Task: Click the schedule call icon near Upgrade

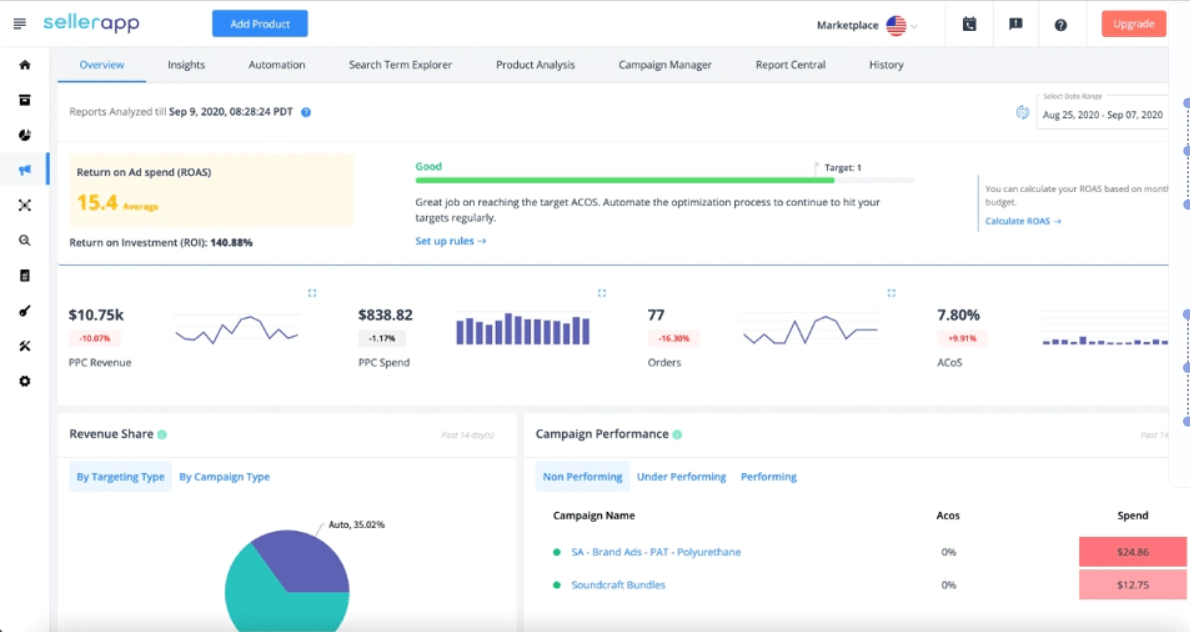Action: click(x=970, y=24)
